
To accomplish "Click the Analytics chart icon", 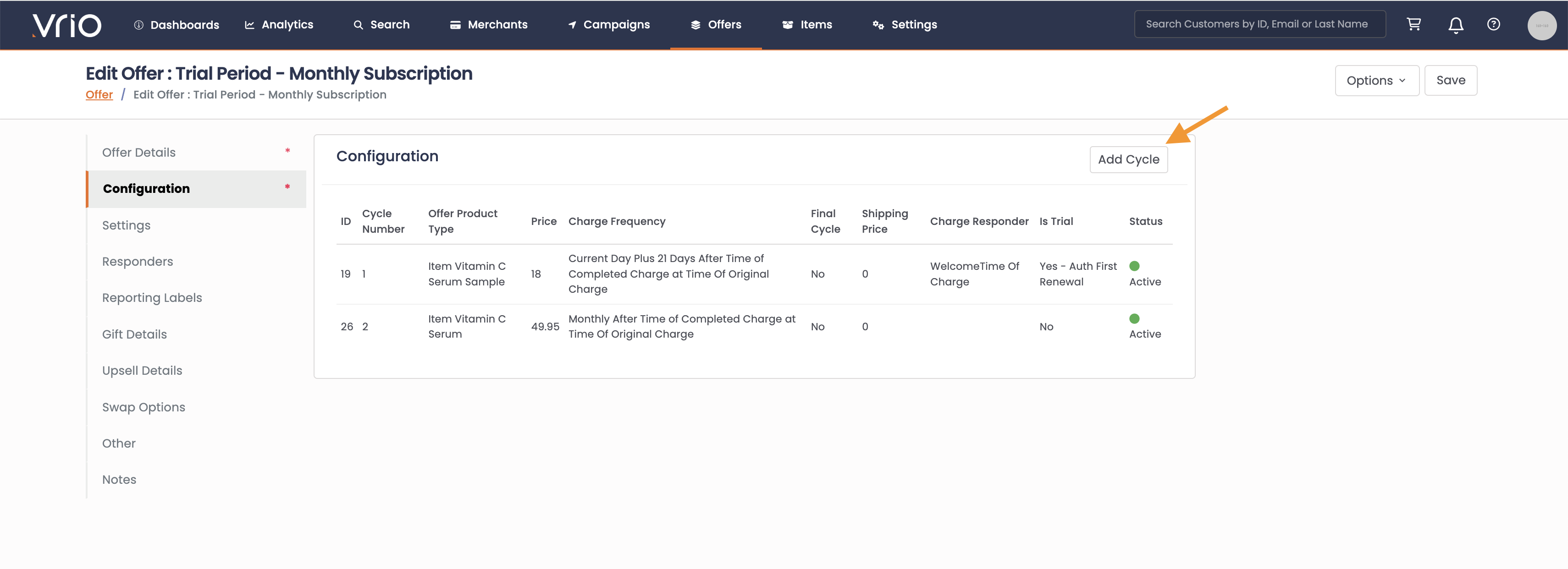I will [x=249, y=25].
